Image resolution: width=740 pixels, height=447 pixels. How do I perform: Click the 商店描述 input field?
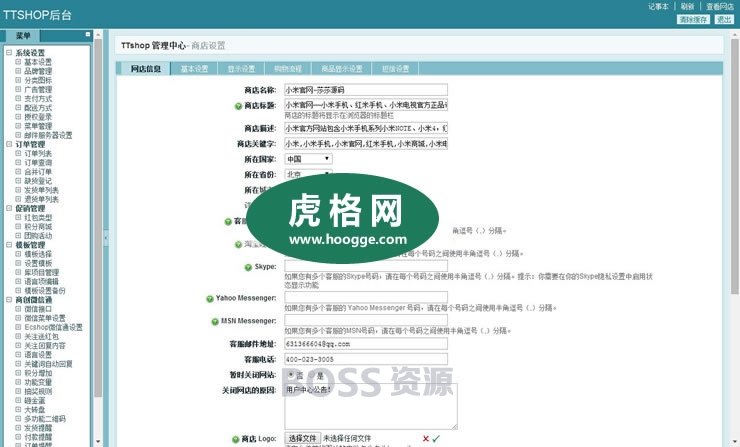[x=366, y=128]
